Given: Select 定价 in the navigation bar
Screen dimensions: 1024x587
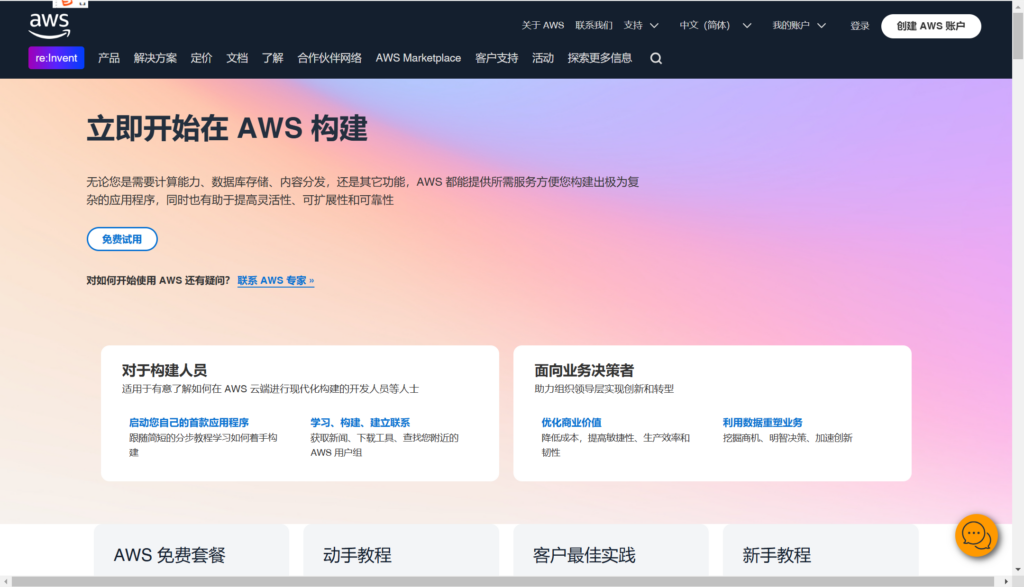Looking at the screenshot, I should [203, 58].
